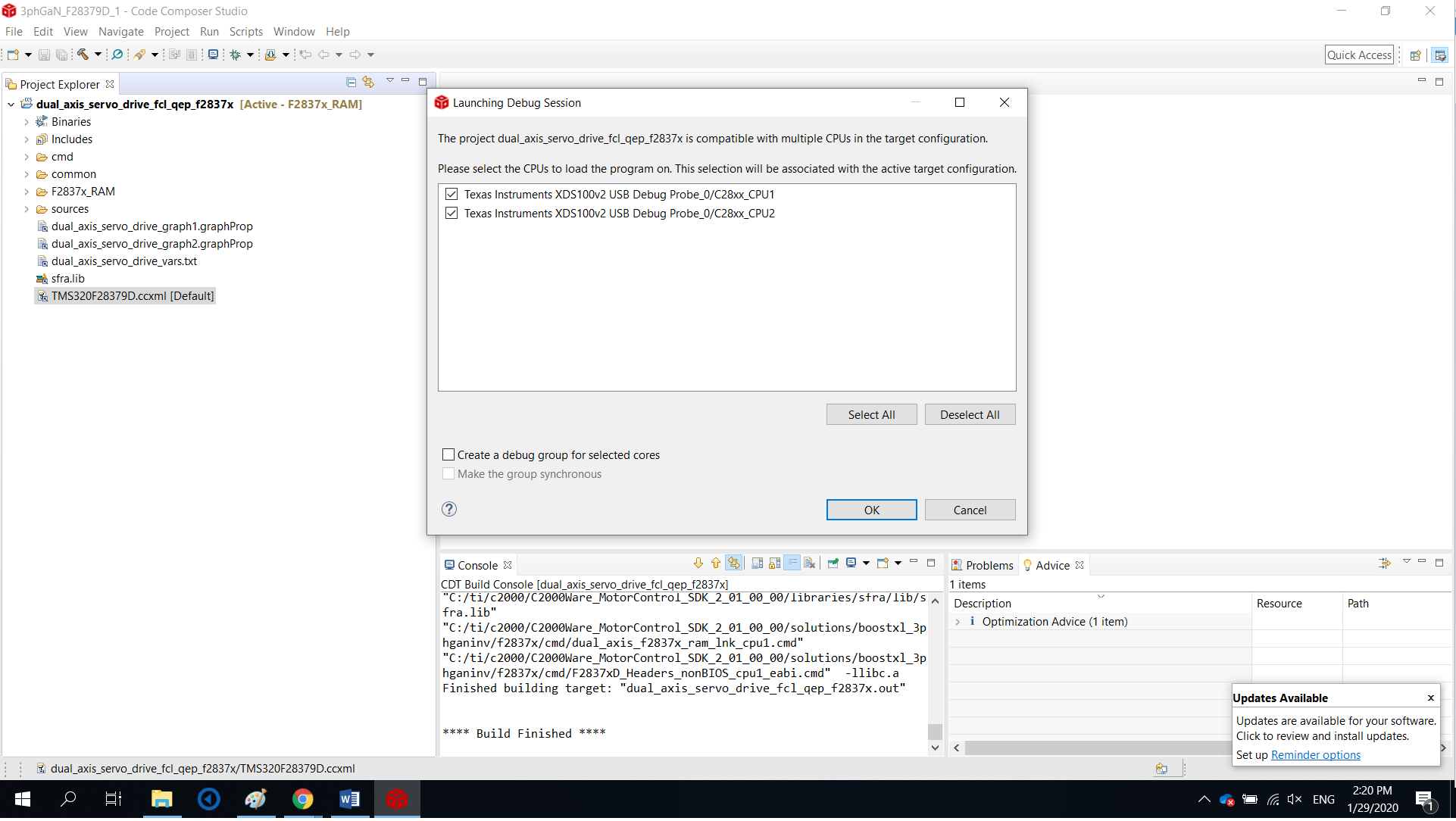Viewport: 1456px width, 821px height.
Task: Enable creating a debug group for selected cores
Action: coord(448,454)
